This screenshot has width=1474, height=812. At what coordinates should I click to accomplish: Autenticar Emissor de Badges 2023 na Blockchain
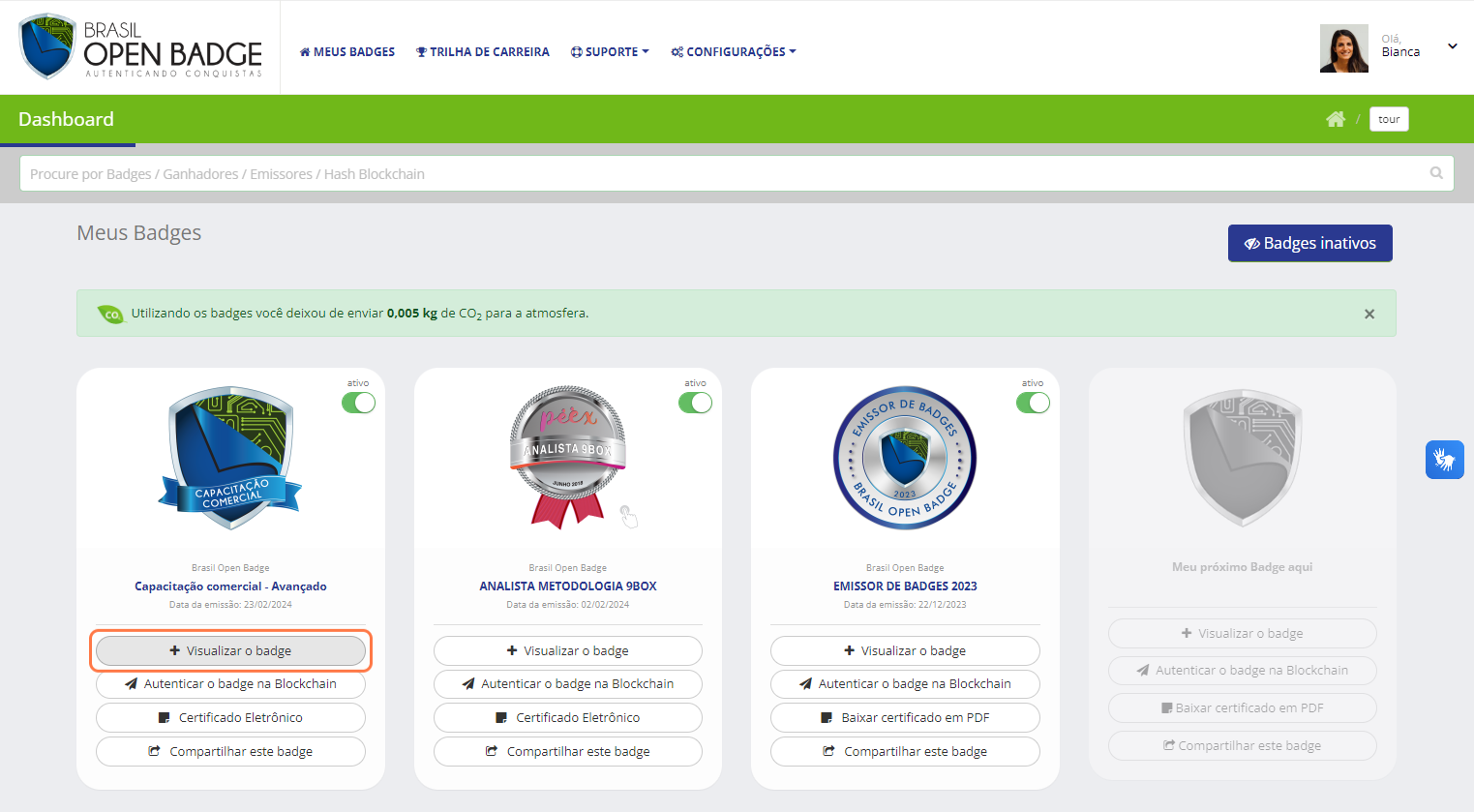pyautogui.click(x=905, y=683)
